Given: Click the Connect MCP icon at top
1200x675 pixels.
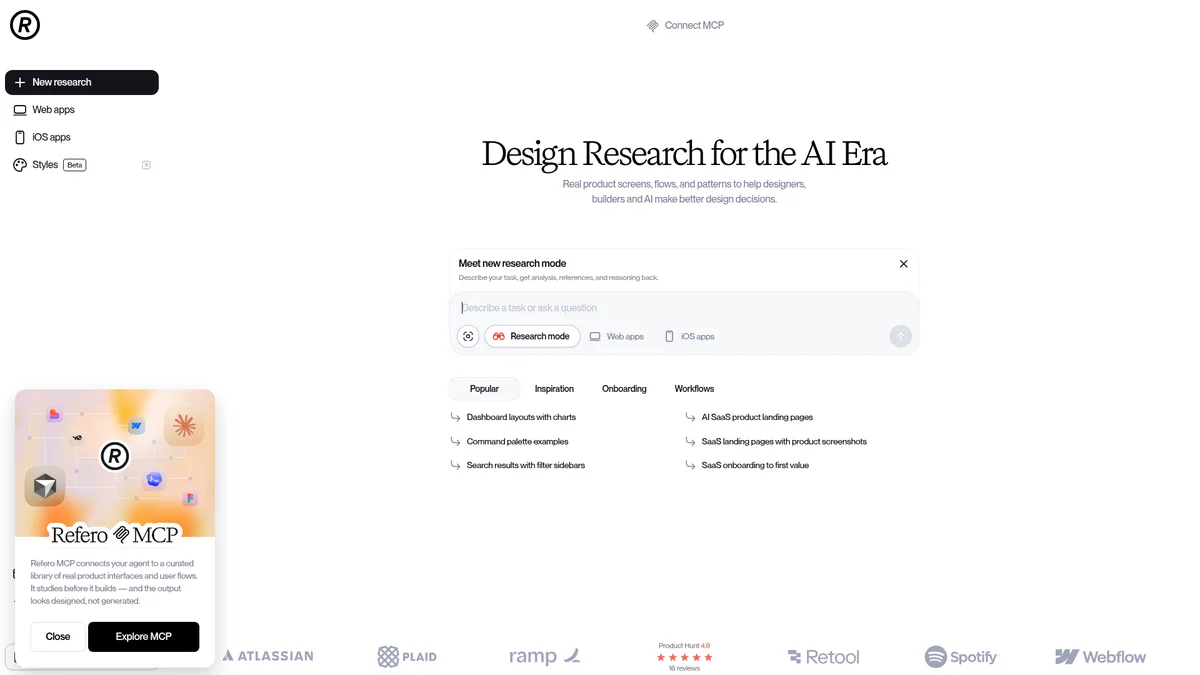Looking at the screenshot, I should click(x=653, y=26).
